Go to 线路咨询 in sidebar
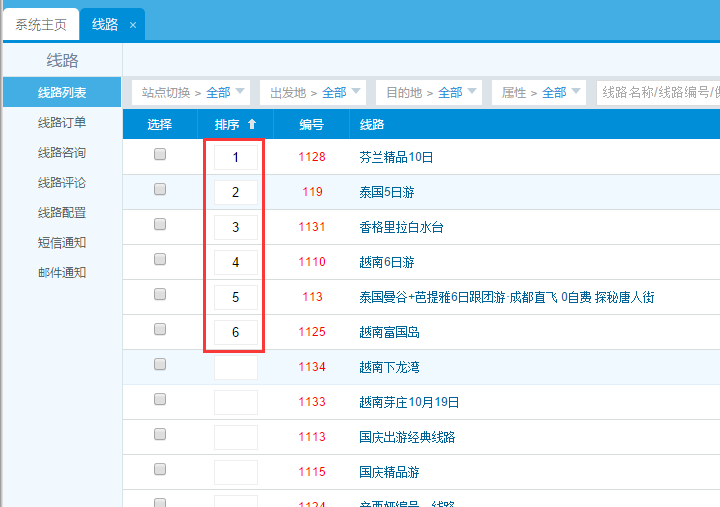Viewport: 720px width, 507px height. [x=62, y=153]
